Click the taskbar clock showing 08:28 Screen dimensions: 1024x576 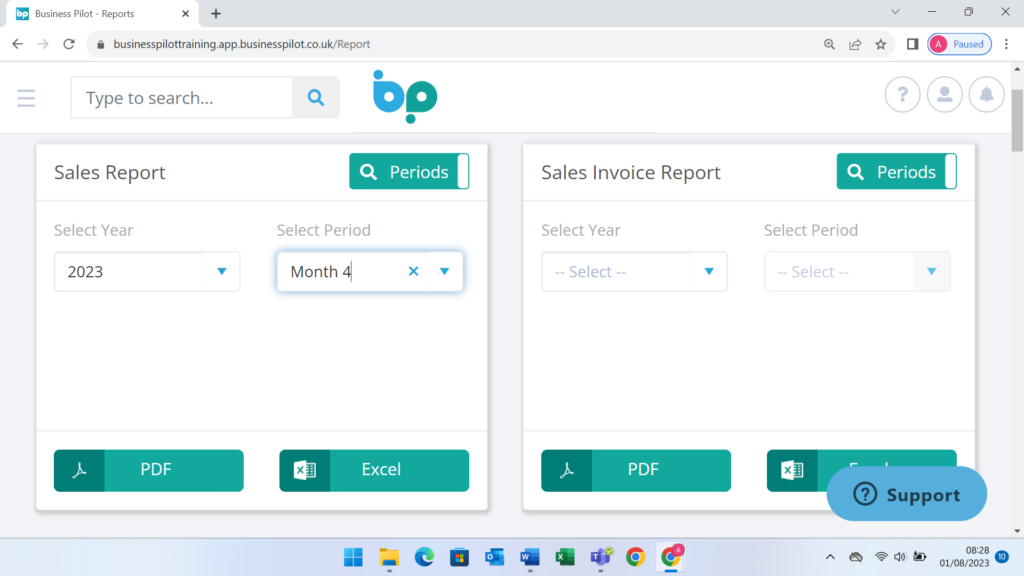pyautogui.click(x=965, y=556)
